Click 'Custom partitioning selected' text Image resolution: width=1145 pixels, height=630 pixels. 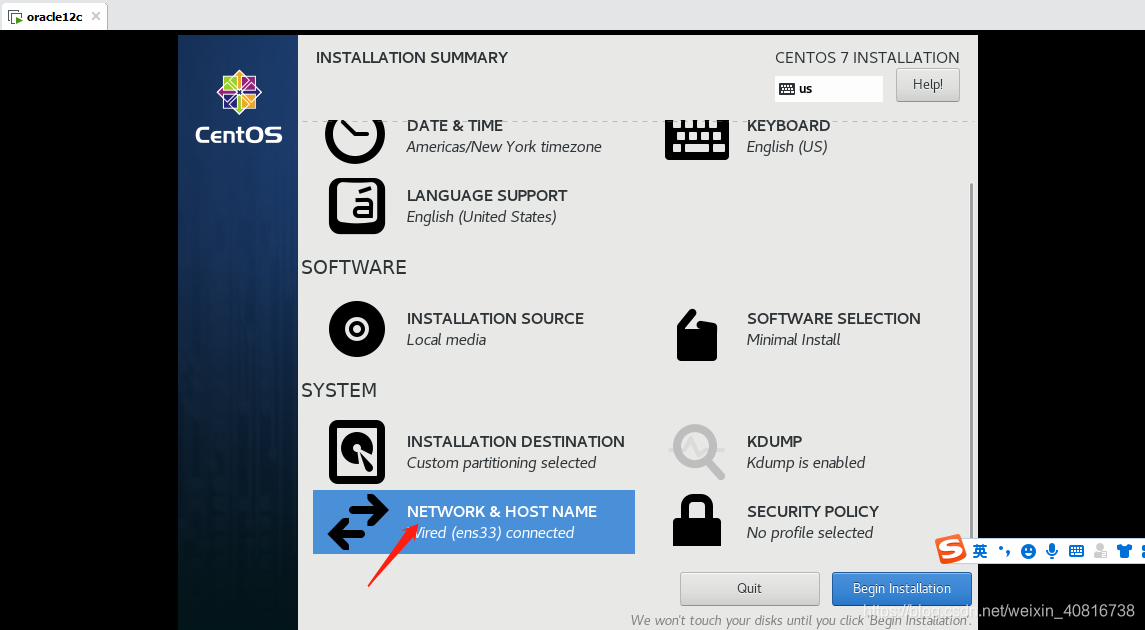tap(501, 463)
